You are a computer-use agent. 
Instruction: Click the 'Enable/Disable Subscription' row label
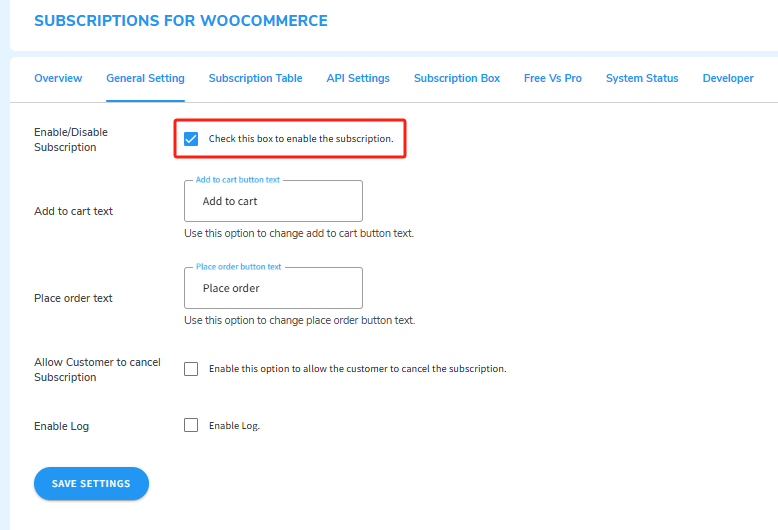pos(71,139)
